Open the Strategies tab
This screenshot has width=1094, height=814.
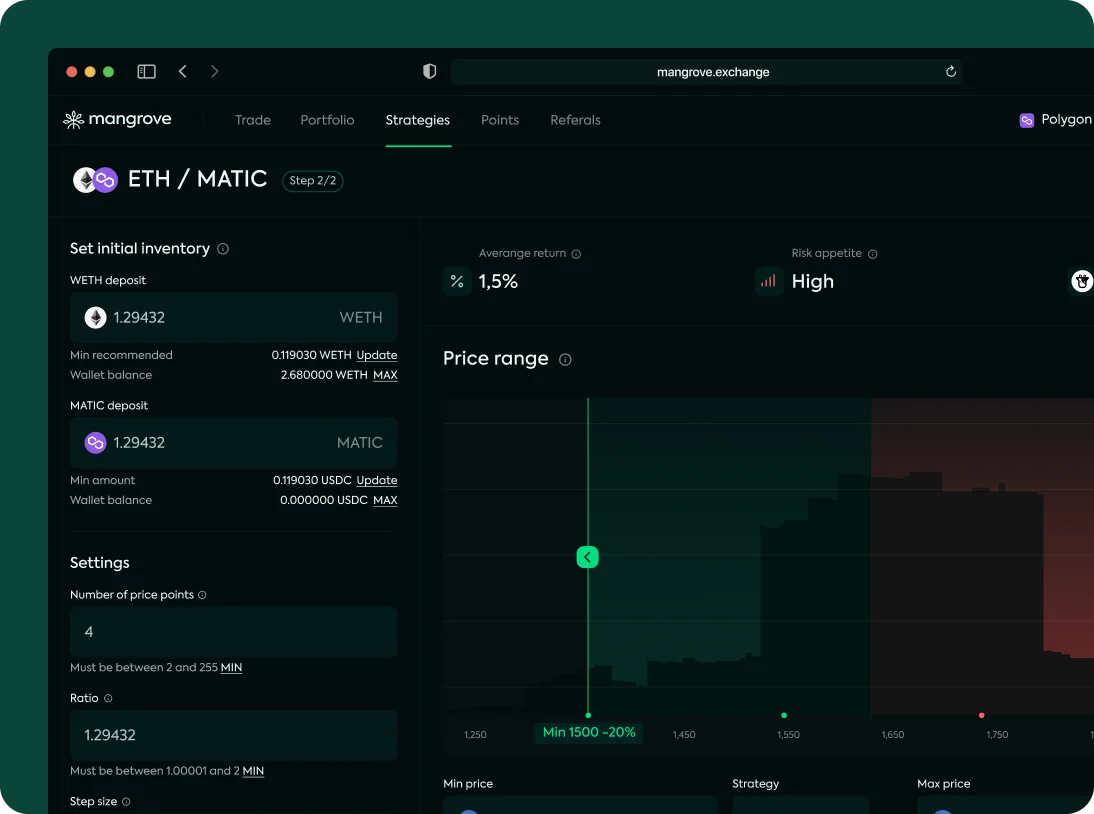tap(417, 120)
